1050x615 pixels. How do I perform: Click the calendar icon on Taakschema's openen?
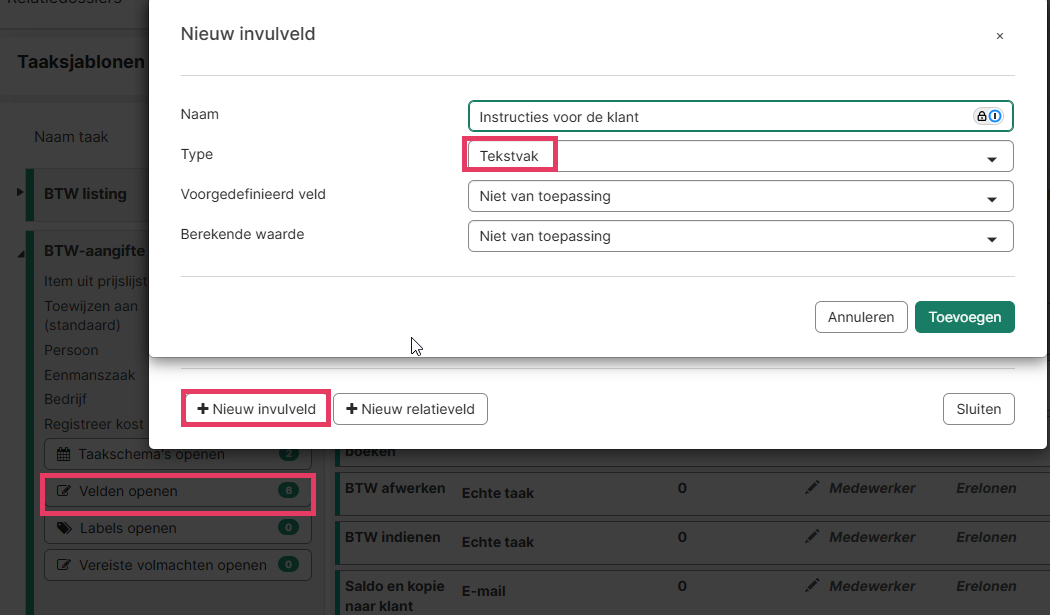64,454
